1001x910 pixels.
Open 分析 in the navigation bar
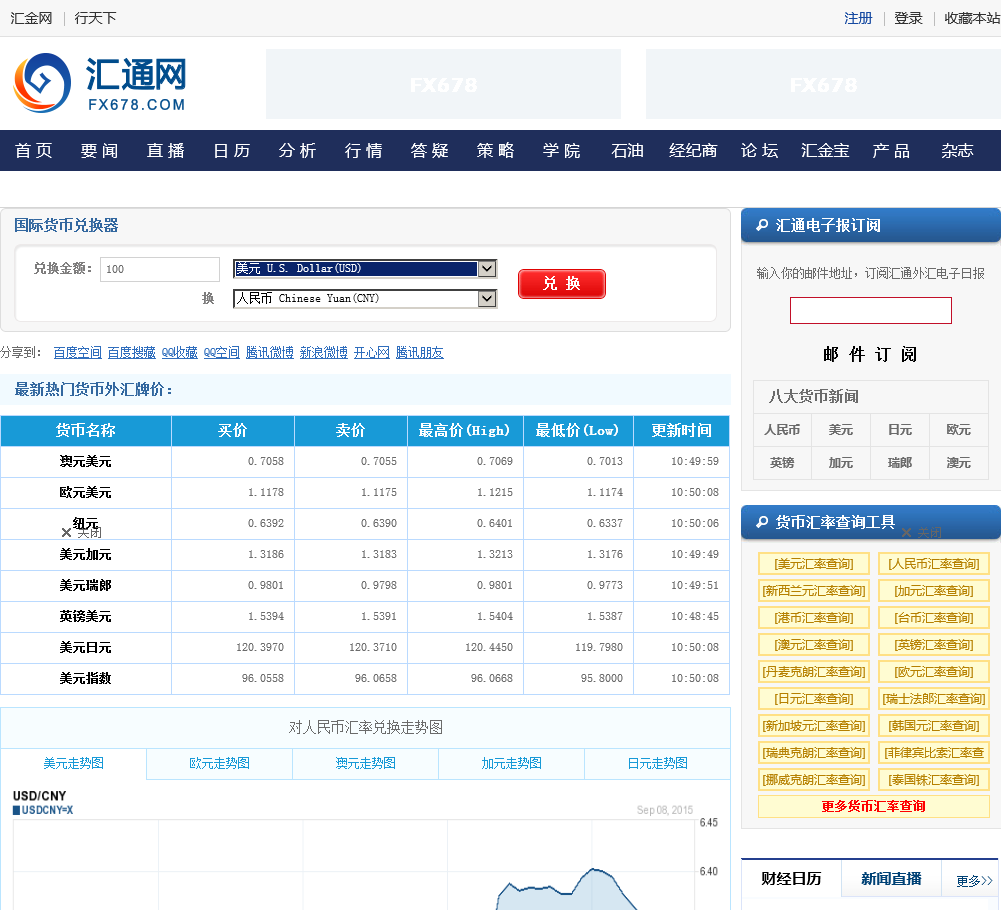(297, 151)
